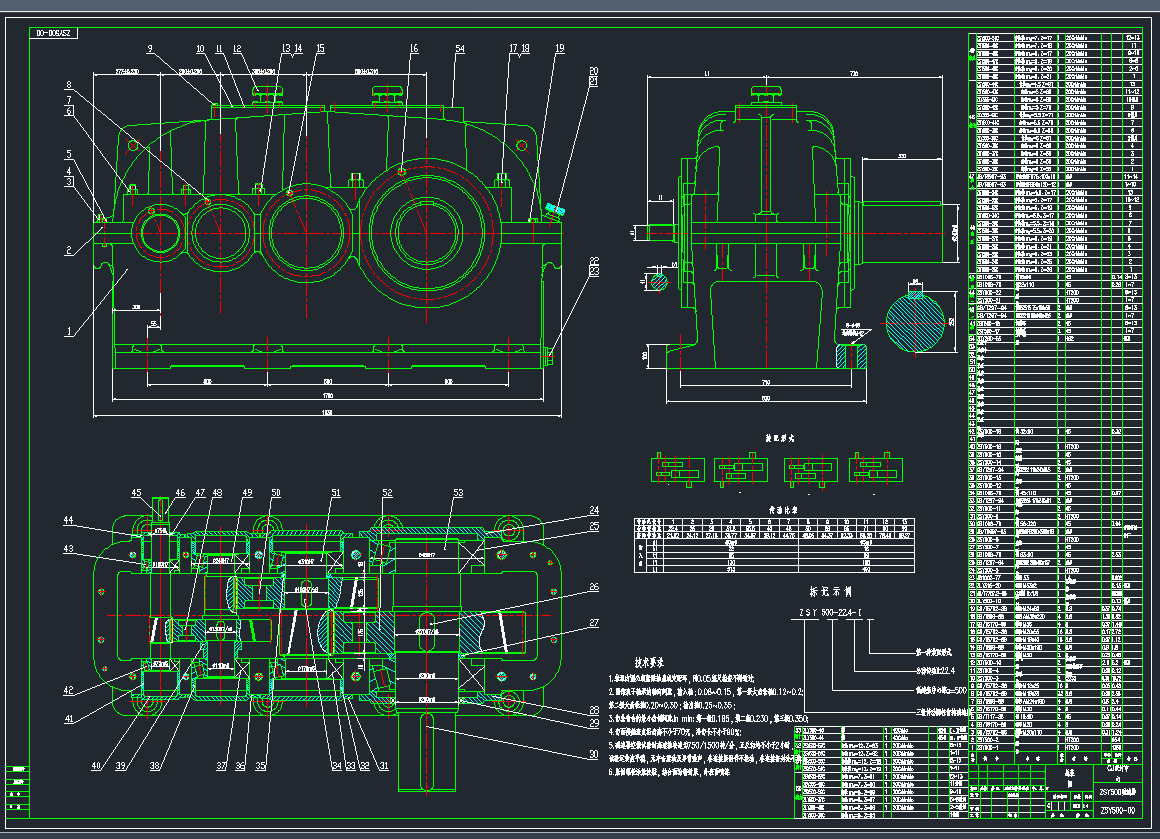
Task: Select part callout number 16
Action: (x=414, y=48)
